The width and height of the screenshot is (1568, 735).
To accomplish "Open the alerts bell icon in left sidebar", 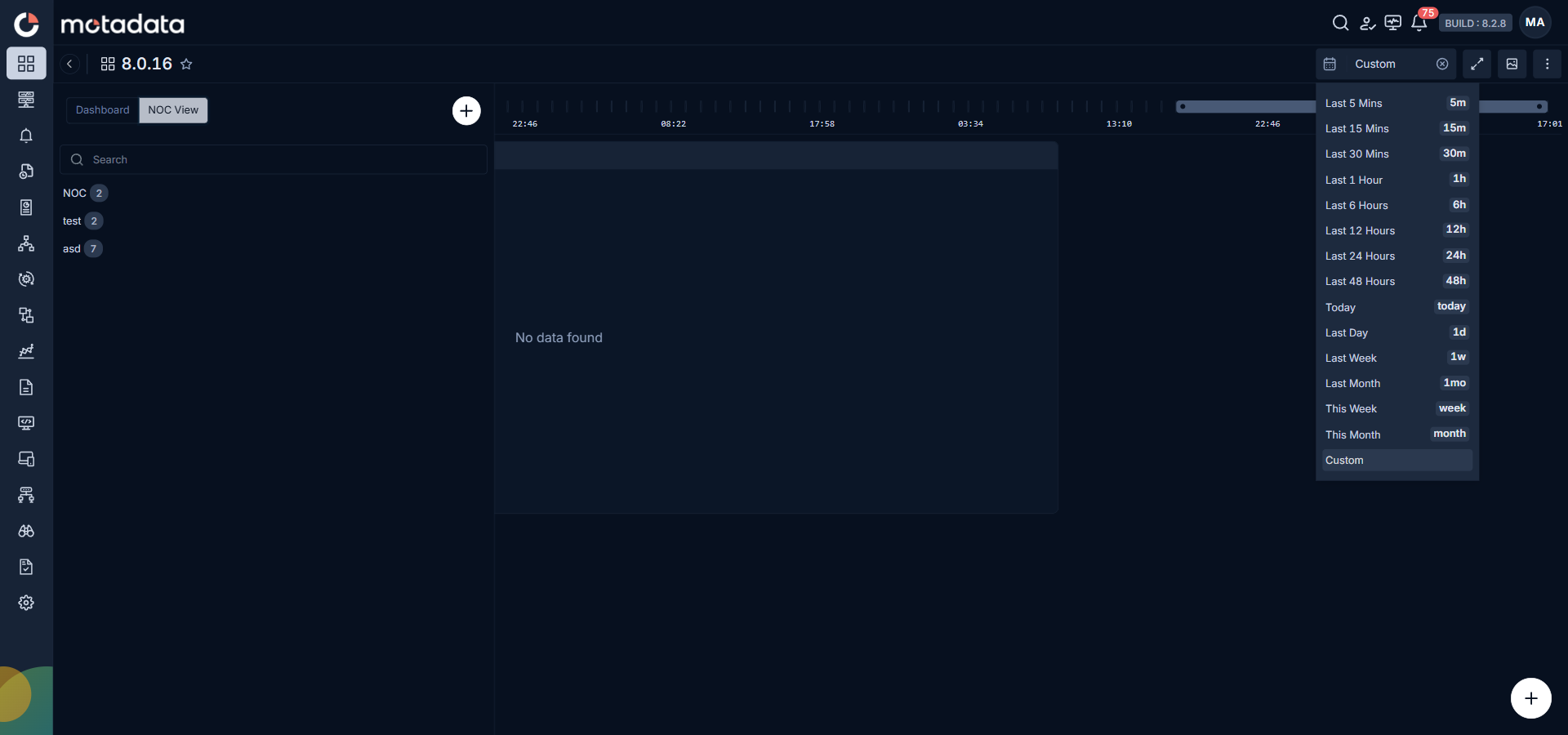I will pyautogui.click(x=26, y=136).
